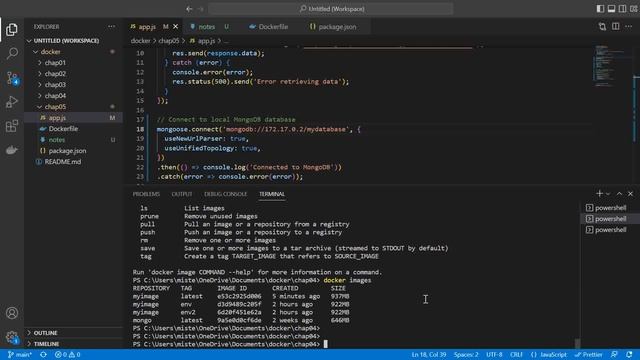Open the Accounts menu icon
Viewport: 640px width, 360px height.
(x=12, y=313)
